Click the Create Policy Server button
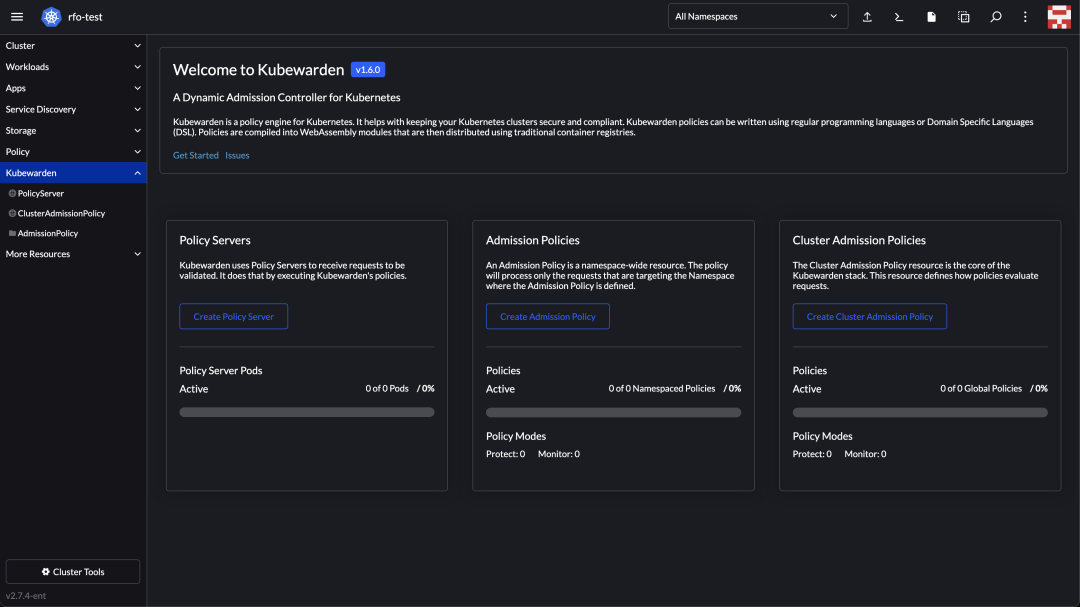This screenshot has height=607, width=1080. (x=233, y=317)
